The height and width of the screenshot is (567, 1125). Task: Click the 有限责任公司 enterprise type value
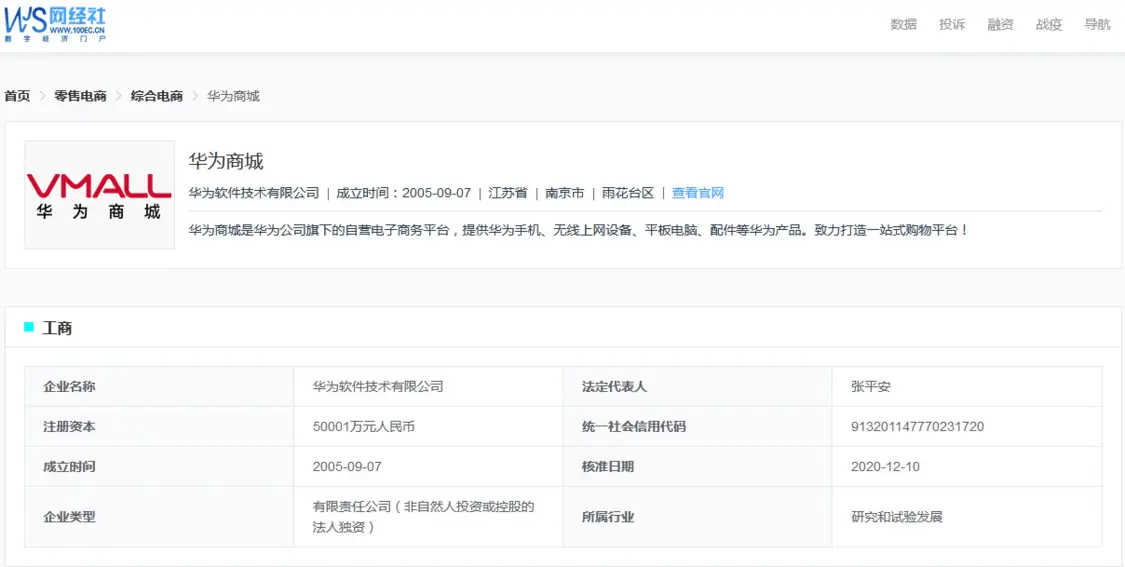428,517
